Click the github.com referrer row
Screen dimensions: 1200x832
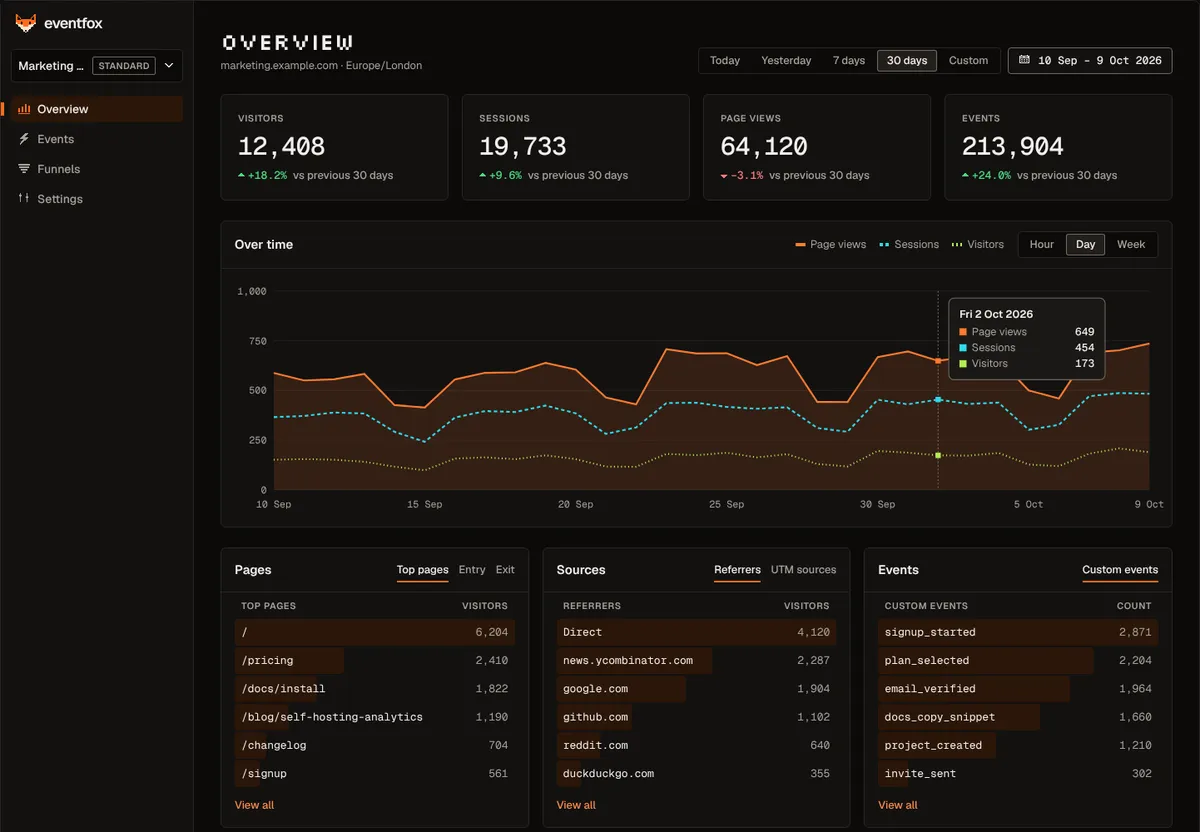coord(697,717)
